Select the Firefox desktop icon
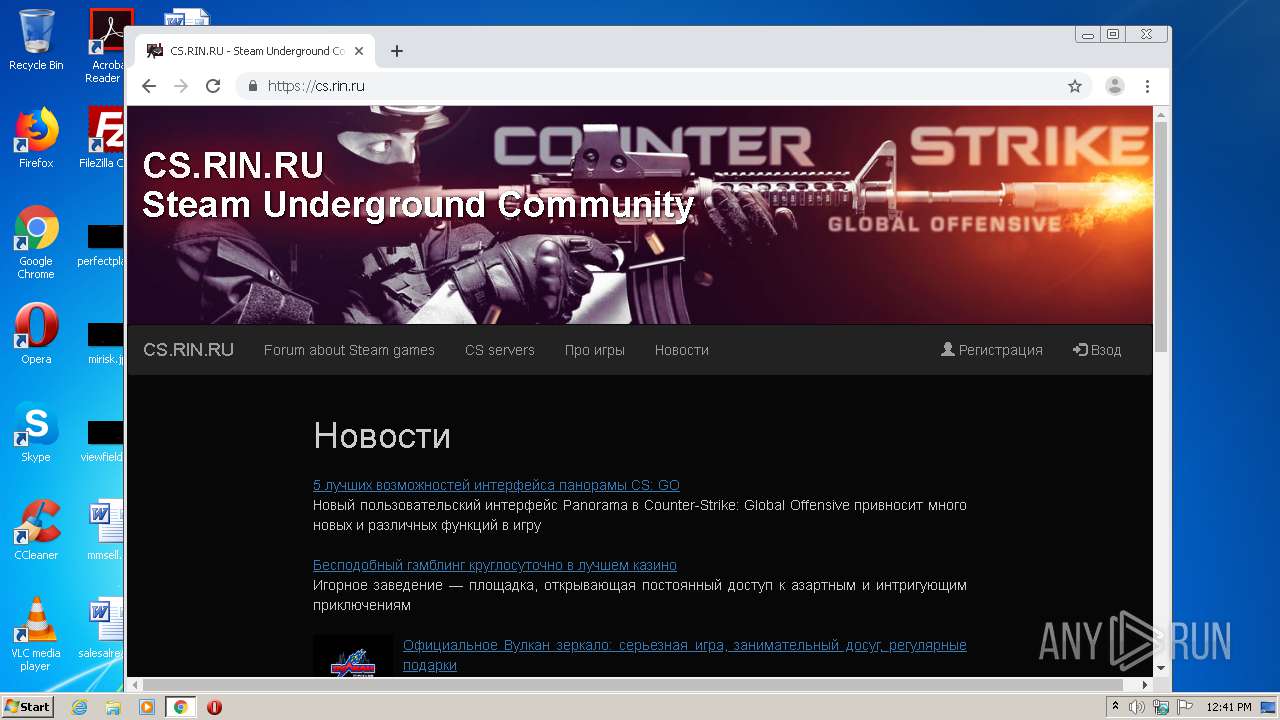The image size is (1280, 720). coord(36,138)
